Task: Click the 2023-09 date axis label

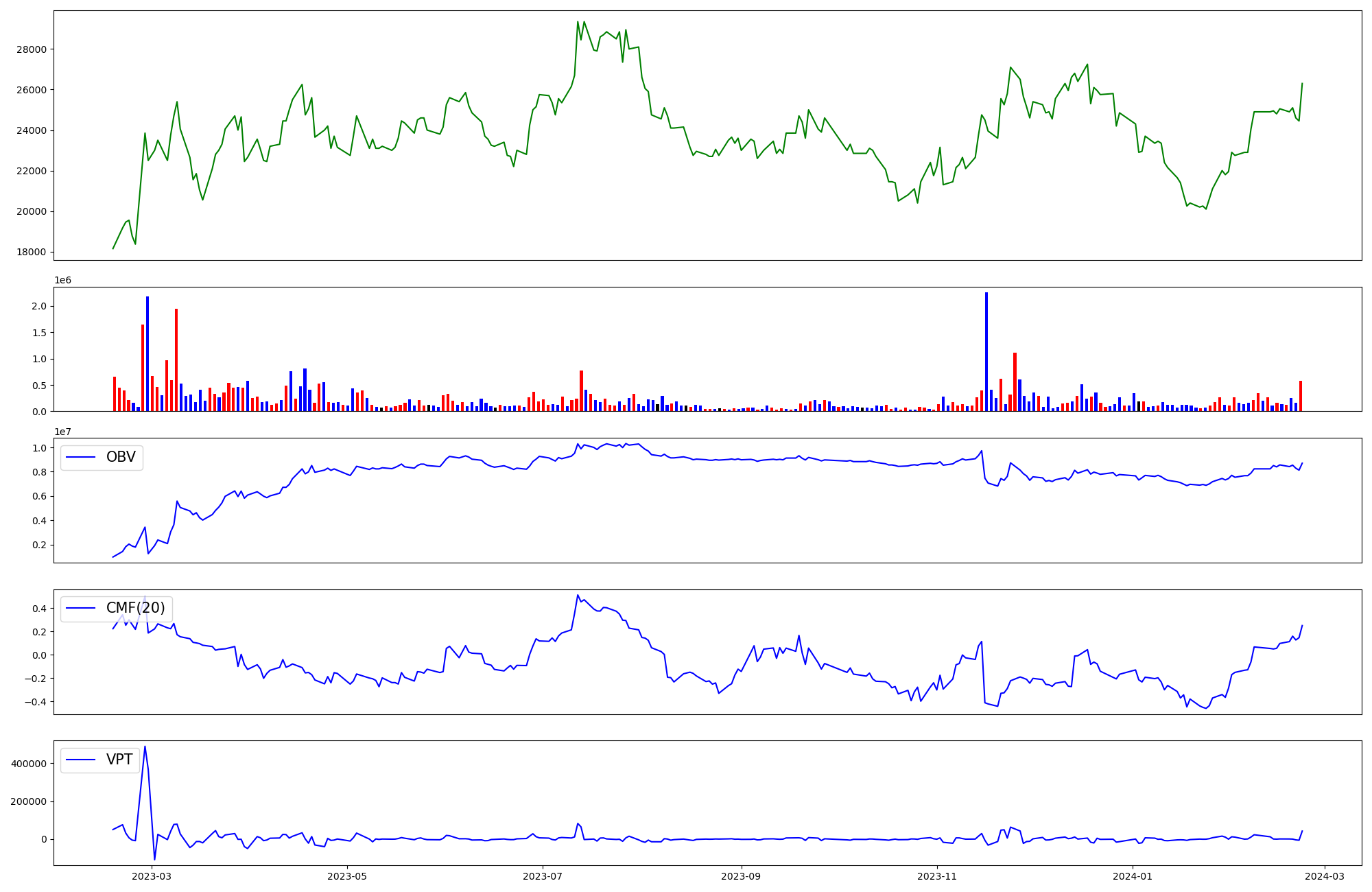Action: (x=742, y=876)
